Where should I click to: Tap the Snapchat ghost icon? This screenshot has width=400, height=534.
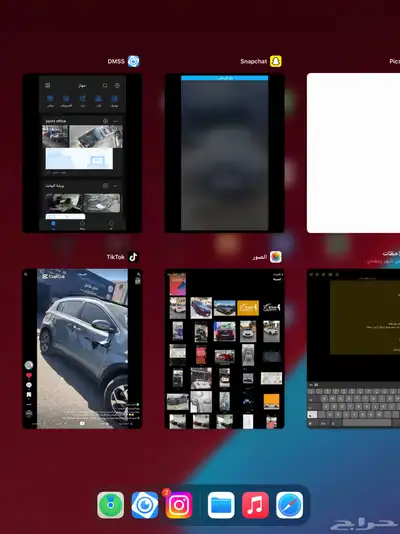(276, 61)
